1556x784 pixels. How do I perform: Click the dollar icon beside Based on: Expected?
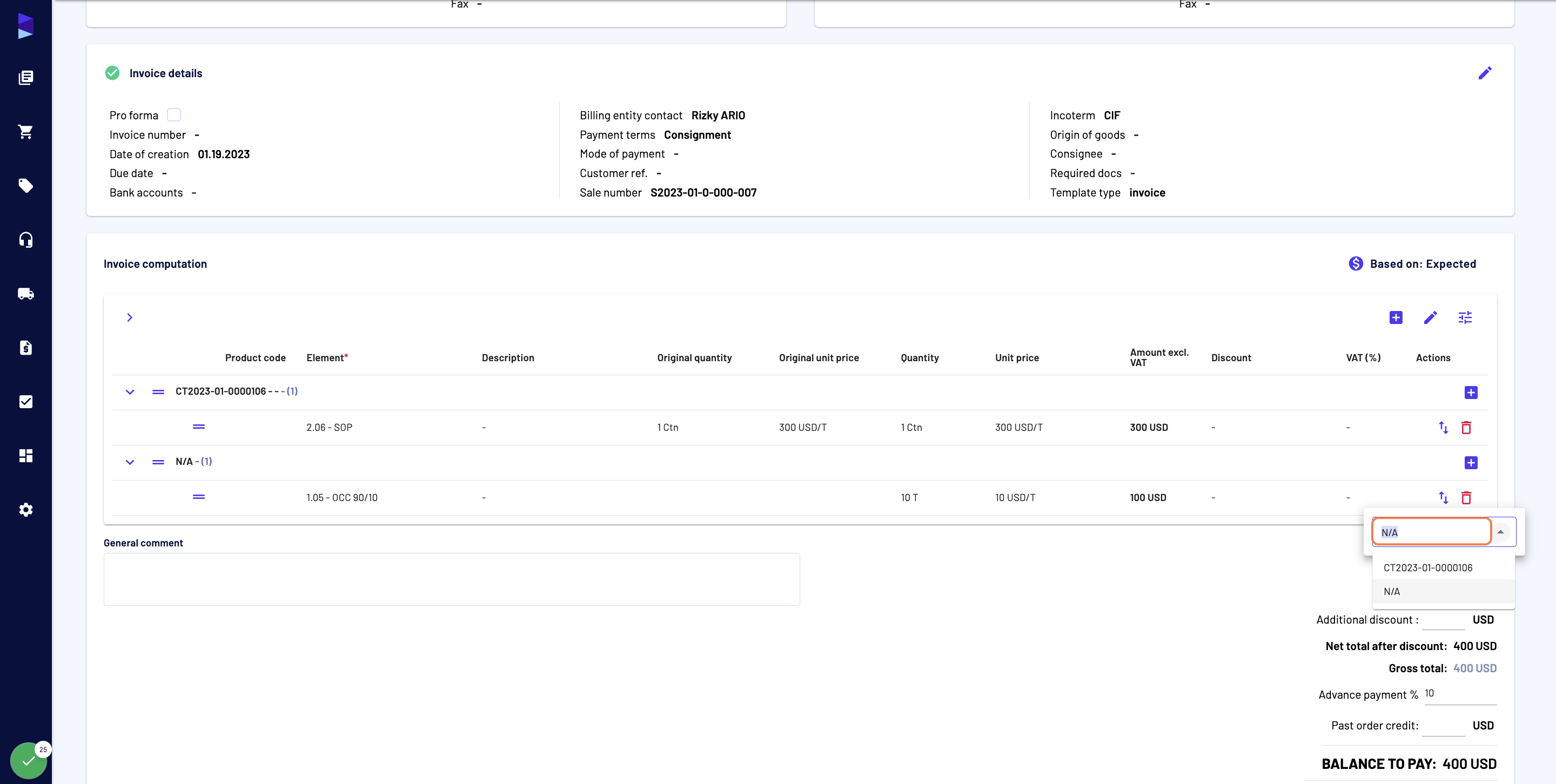point(1356,263)
